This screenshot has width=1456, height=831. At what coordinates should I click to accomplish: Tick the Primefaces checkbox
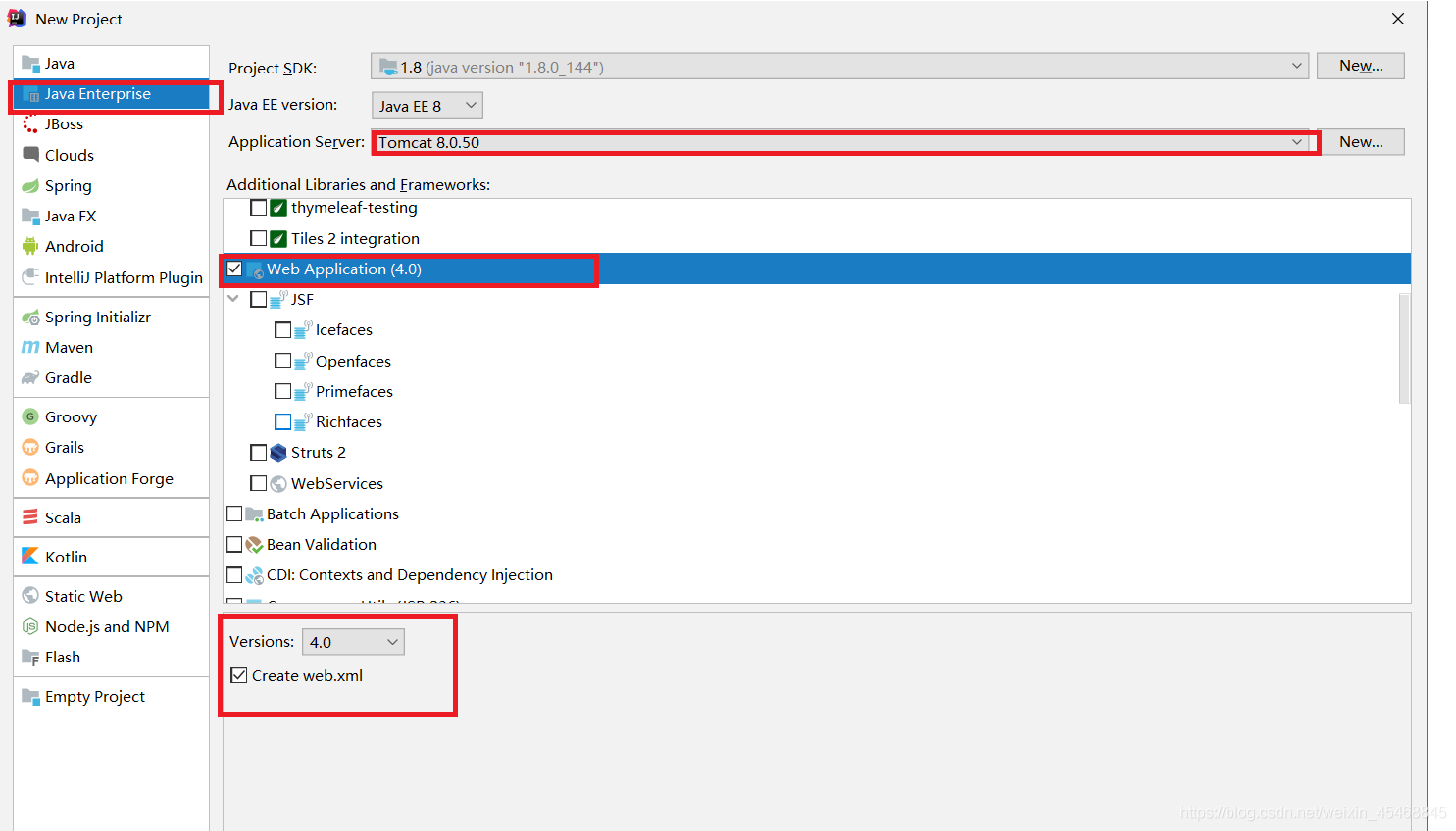pyautogui.click(x=283, y=391)
